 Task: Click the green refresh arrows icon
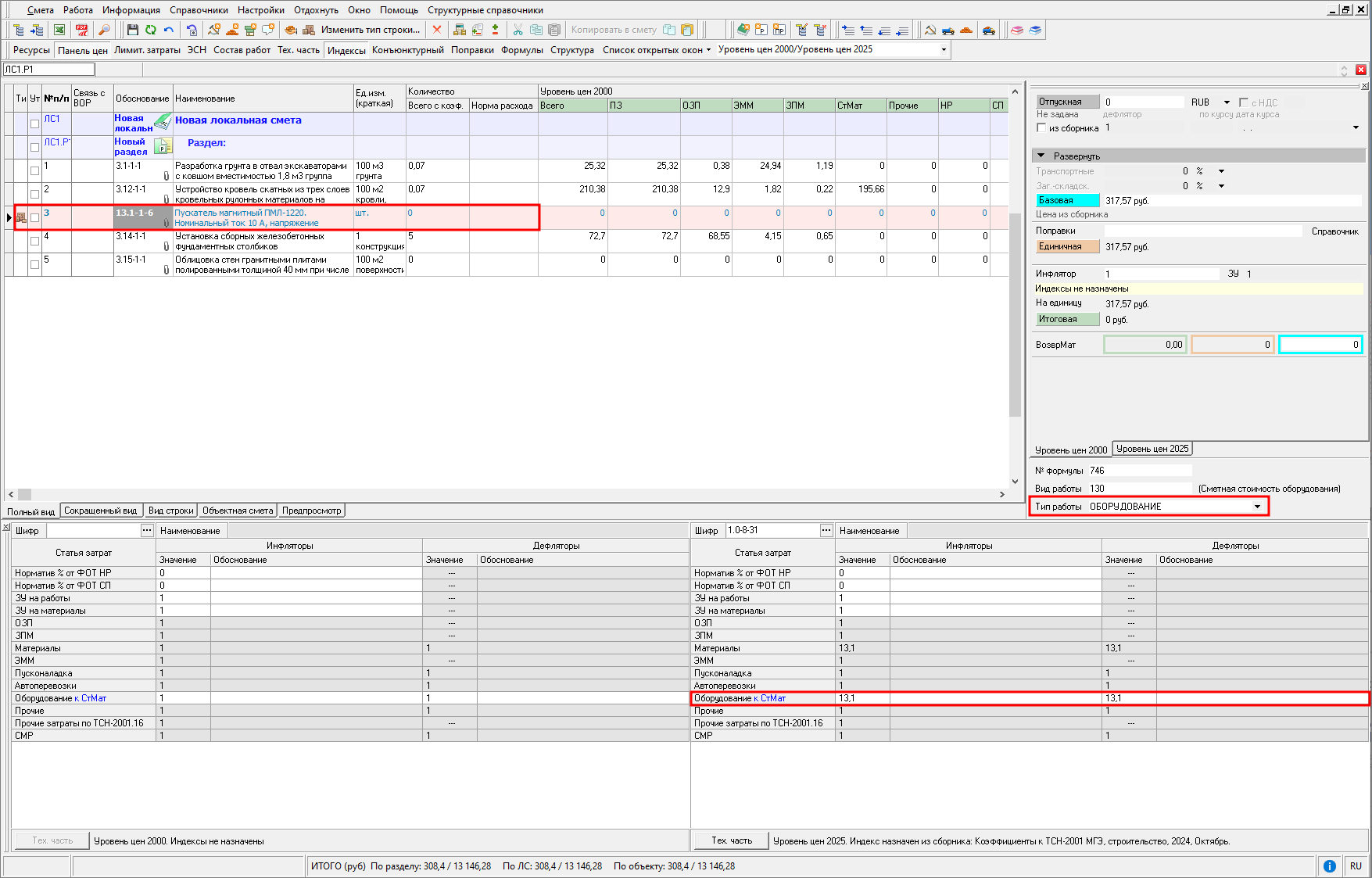[150, 30]
